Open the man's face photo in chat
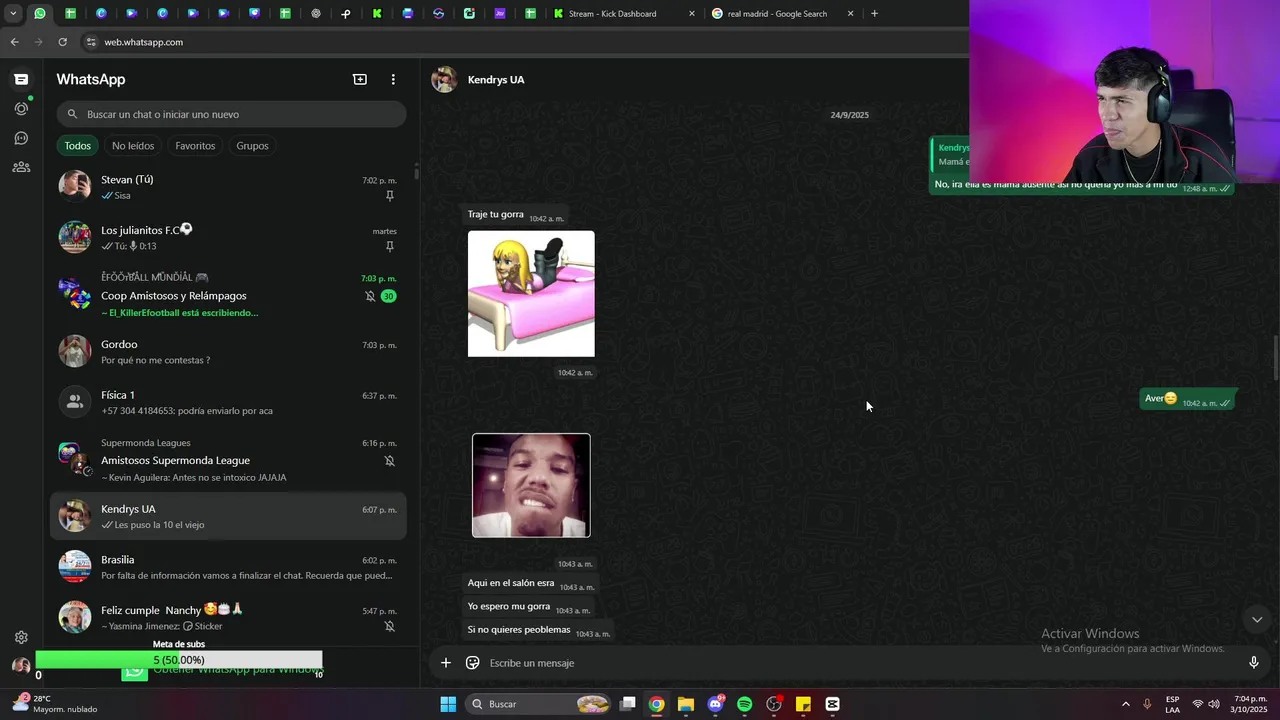Viewport: 1280px width, 720px height. (x=531, y=485)
